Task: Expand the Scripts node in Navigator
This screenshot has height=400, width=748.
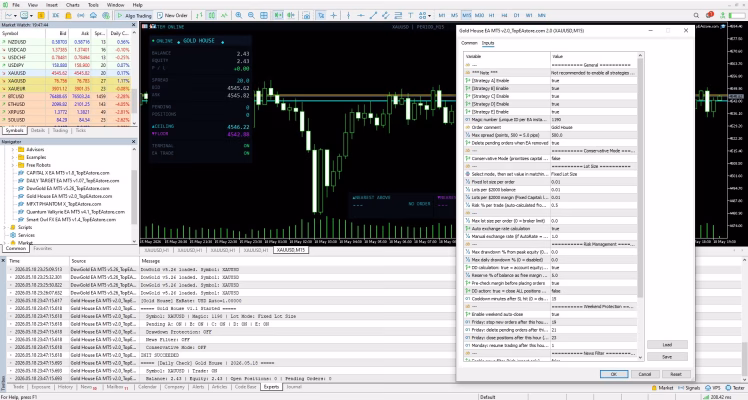Action: click(x=5, y=227)
